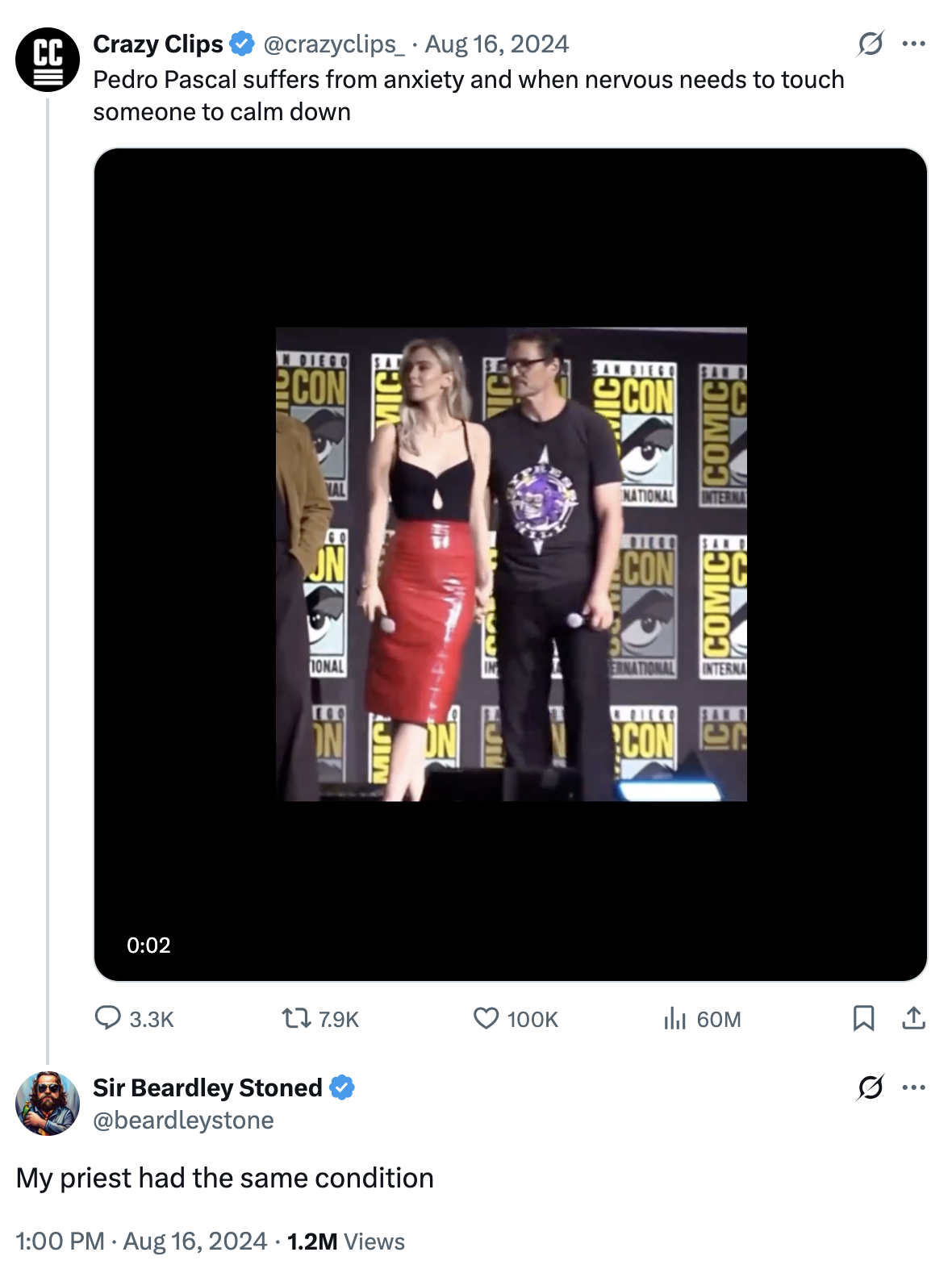Click the Sir Beardley Stoned display name
The height and width of the screenshot is (1273, 952).
[207, 1087]
